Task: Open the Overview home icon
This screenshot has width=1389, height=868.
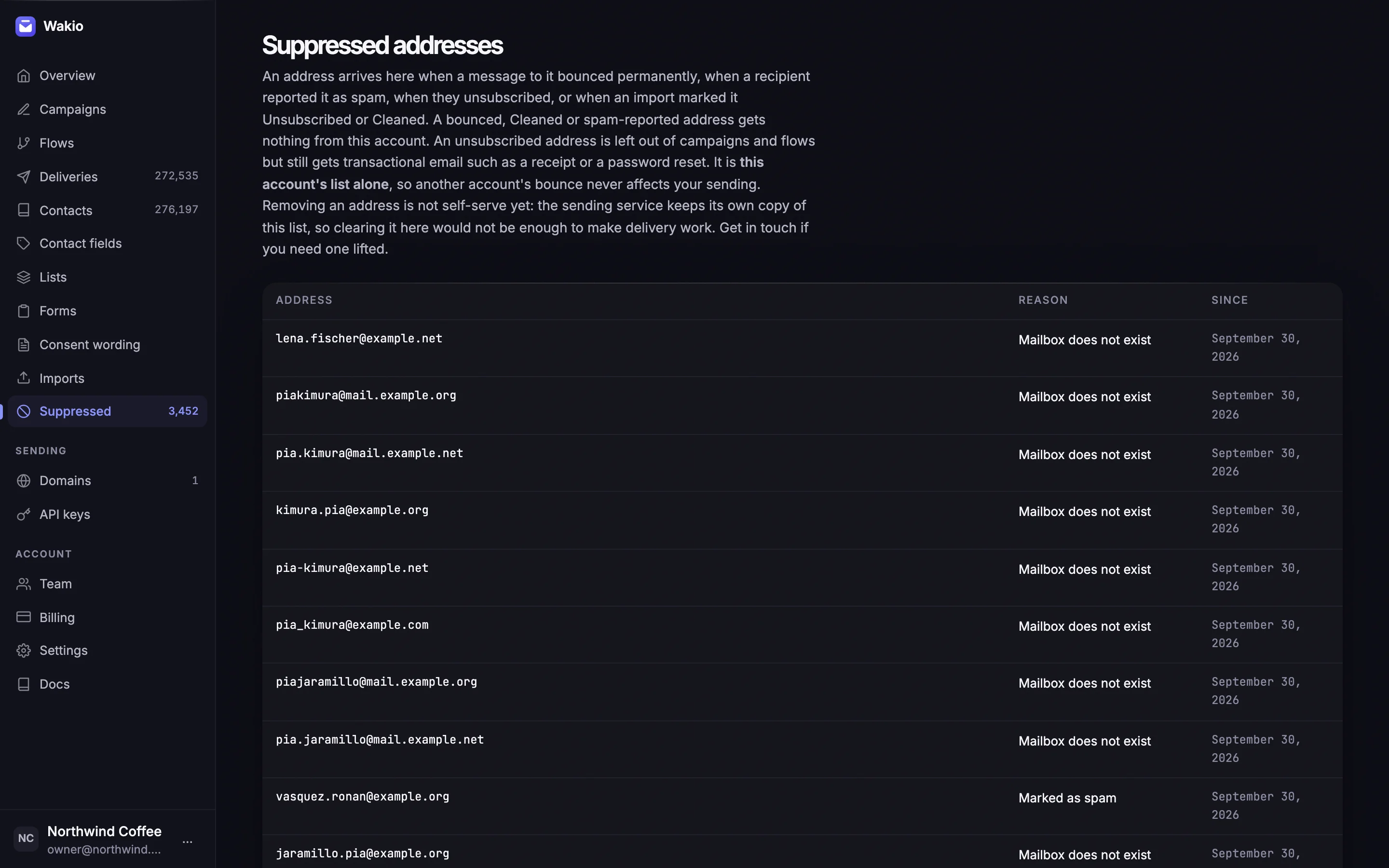Action: pos(24,76)
